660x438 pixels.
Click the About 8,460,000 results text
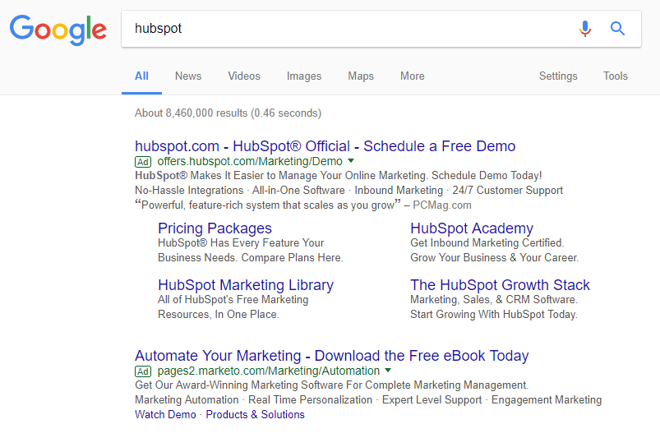tap(228, 113)
